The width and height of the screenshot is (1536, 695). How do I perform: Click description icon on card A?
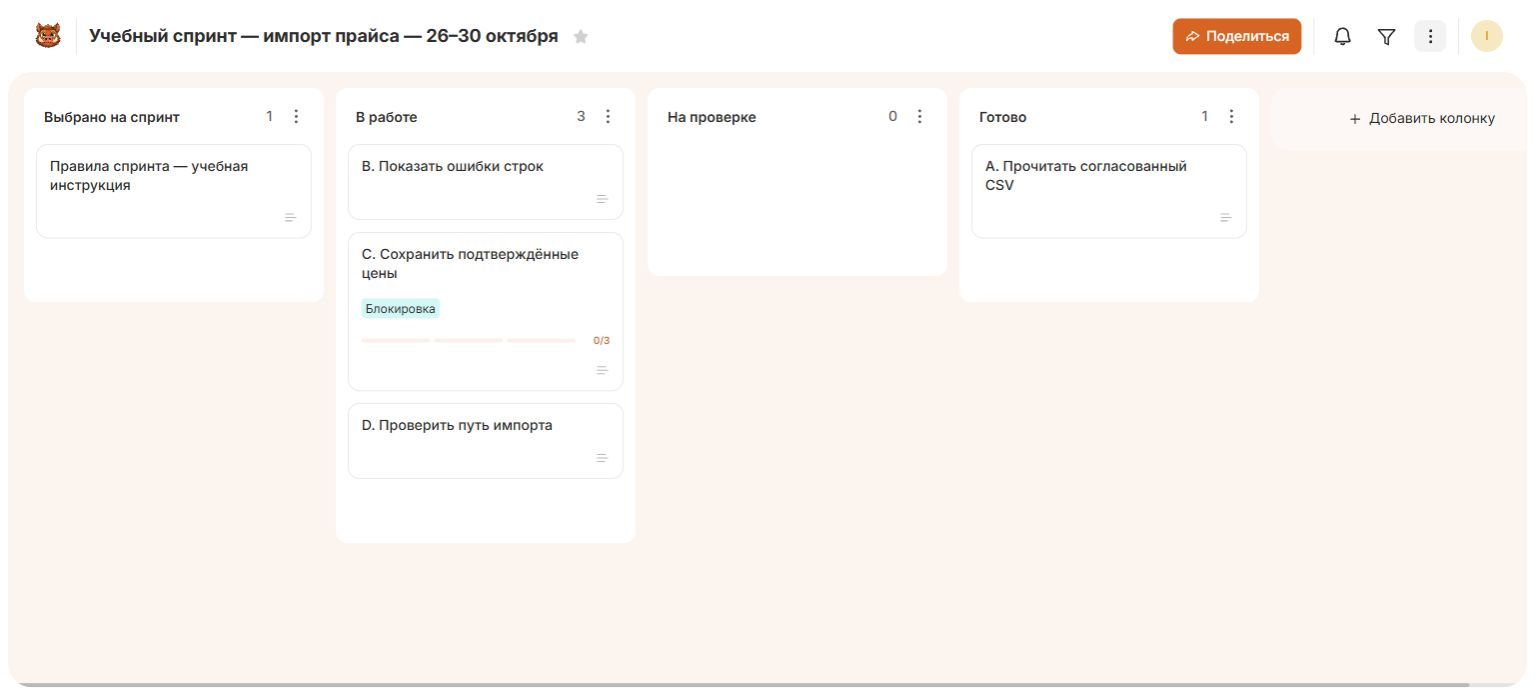point(1226,218)
